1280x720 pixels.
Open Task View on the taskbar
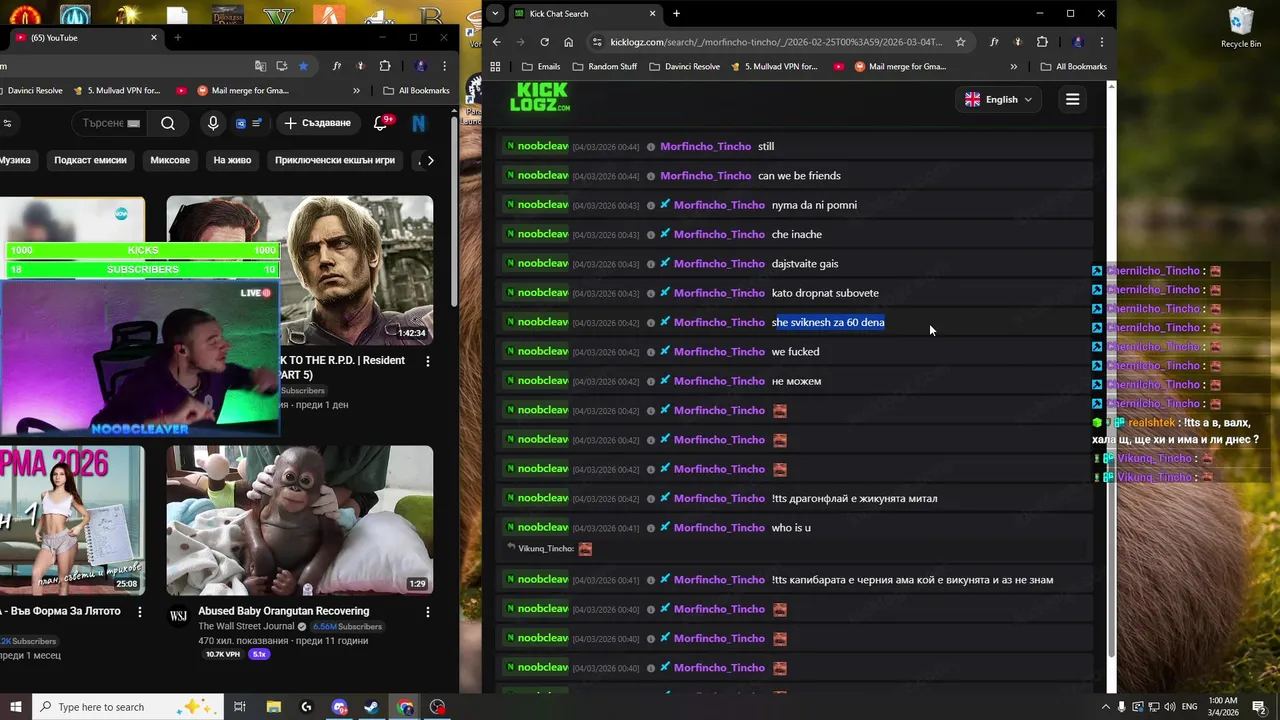click(x=240, y=707)
